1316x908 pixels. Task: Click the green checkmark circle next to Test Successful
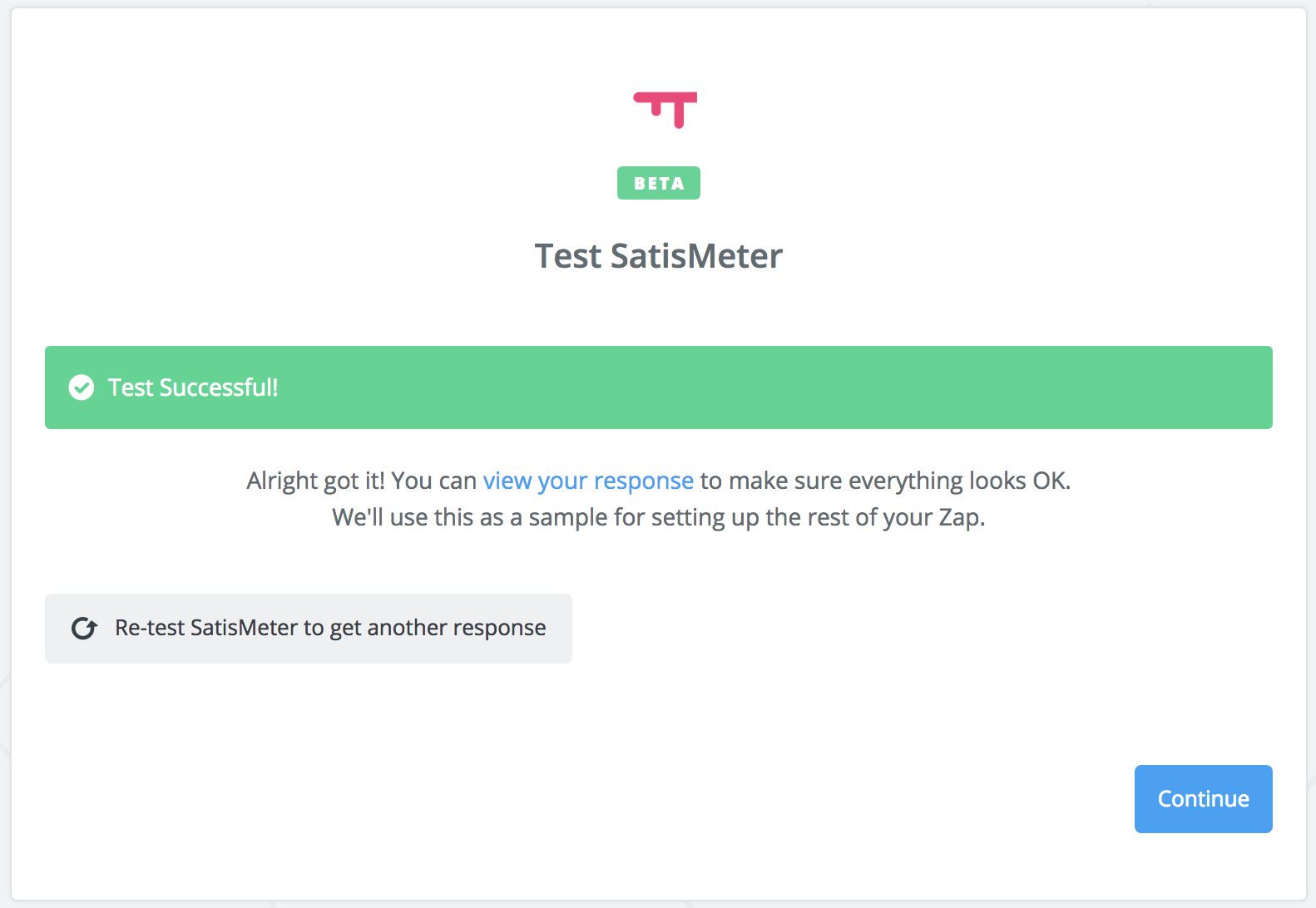pos(82,387)
